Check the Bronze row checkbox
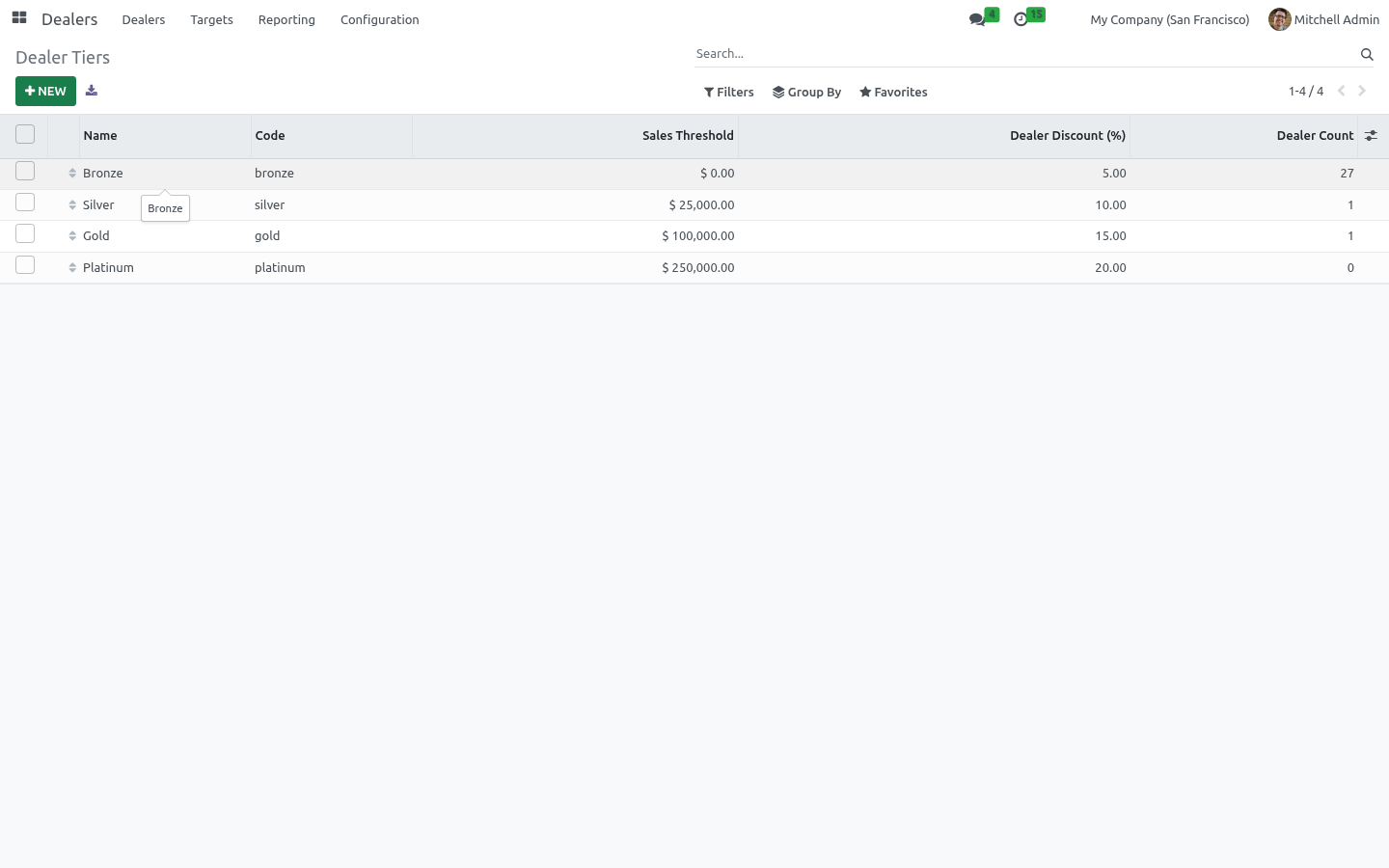Viewport: 1389px width, 868px height. (x=25, y=171)
